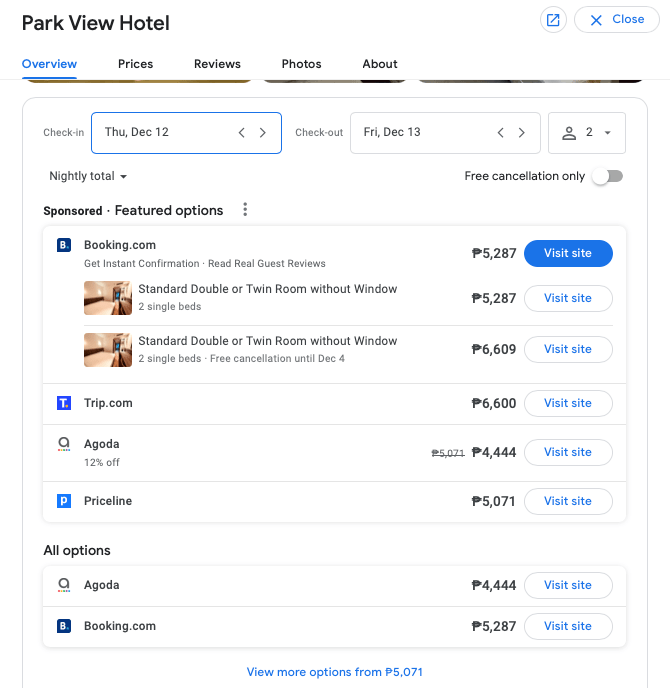Viewport: 670px width, 688px height.
Task: Click the Sponsored label
Action: [73, 211]
